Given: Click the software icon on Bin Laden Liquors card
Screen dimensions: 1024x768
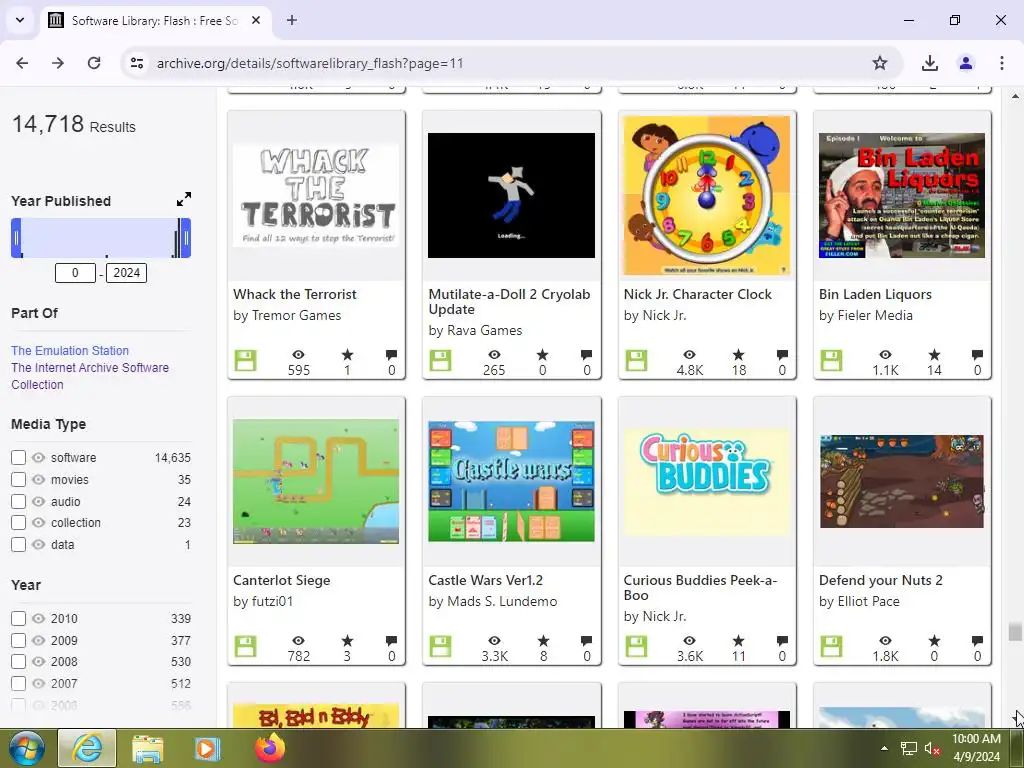Looking at the screenshot, I should (x=831, y=360).
